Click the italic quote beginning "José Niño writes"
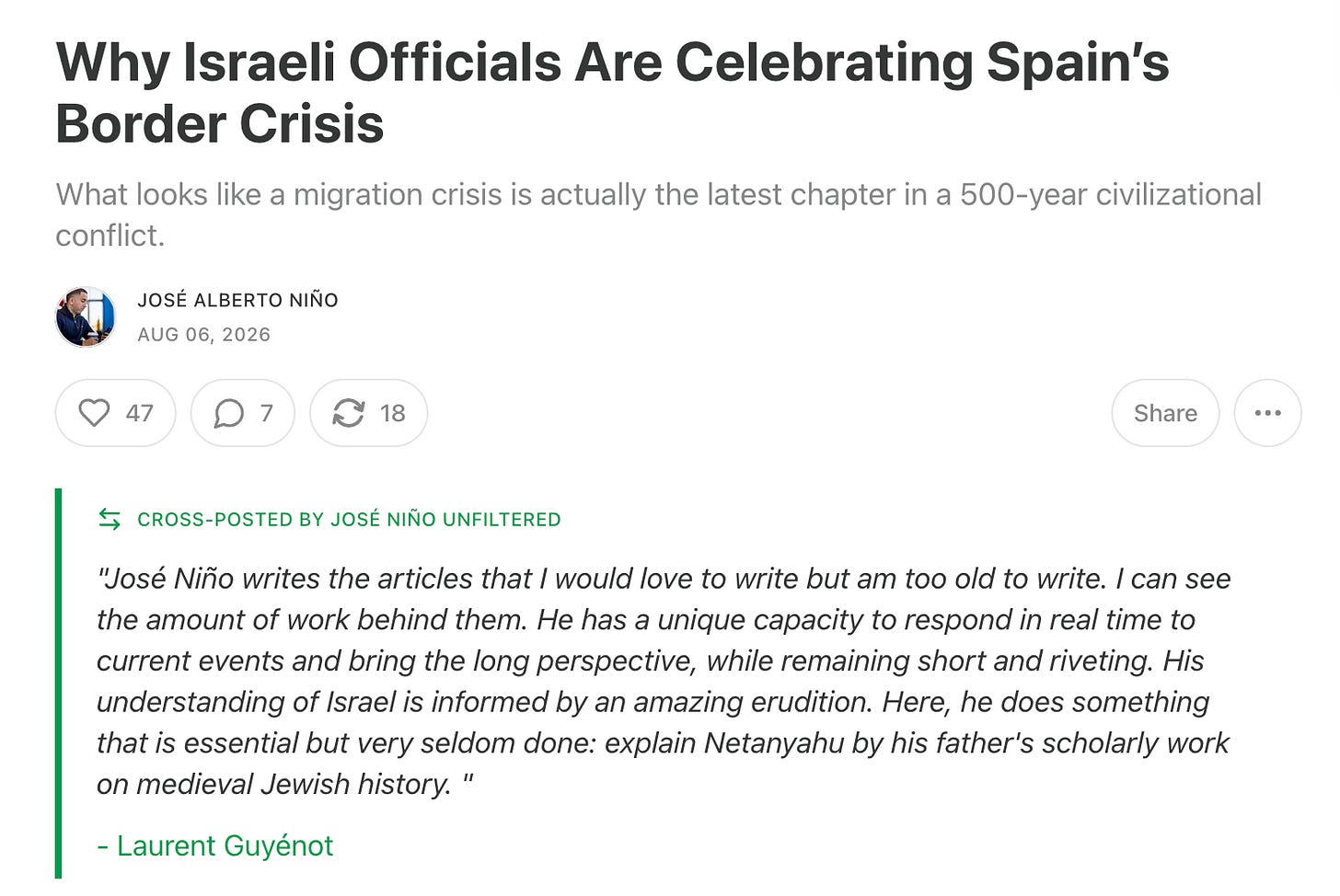1340x896 pixels. [x=664, y=681]
